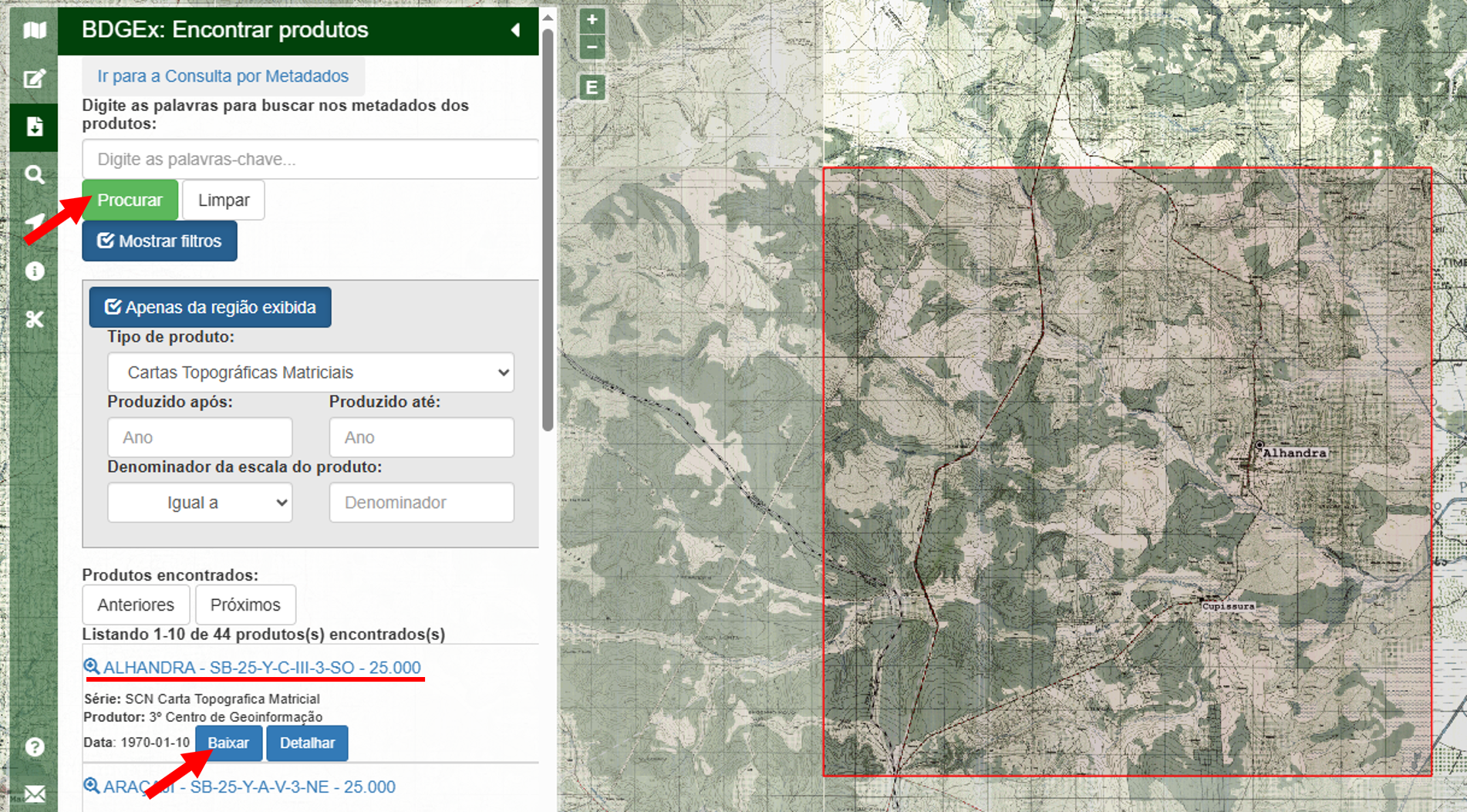Open the map layers sidebar icon

[x=35, y=30]
